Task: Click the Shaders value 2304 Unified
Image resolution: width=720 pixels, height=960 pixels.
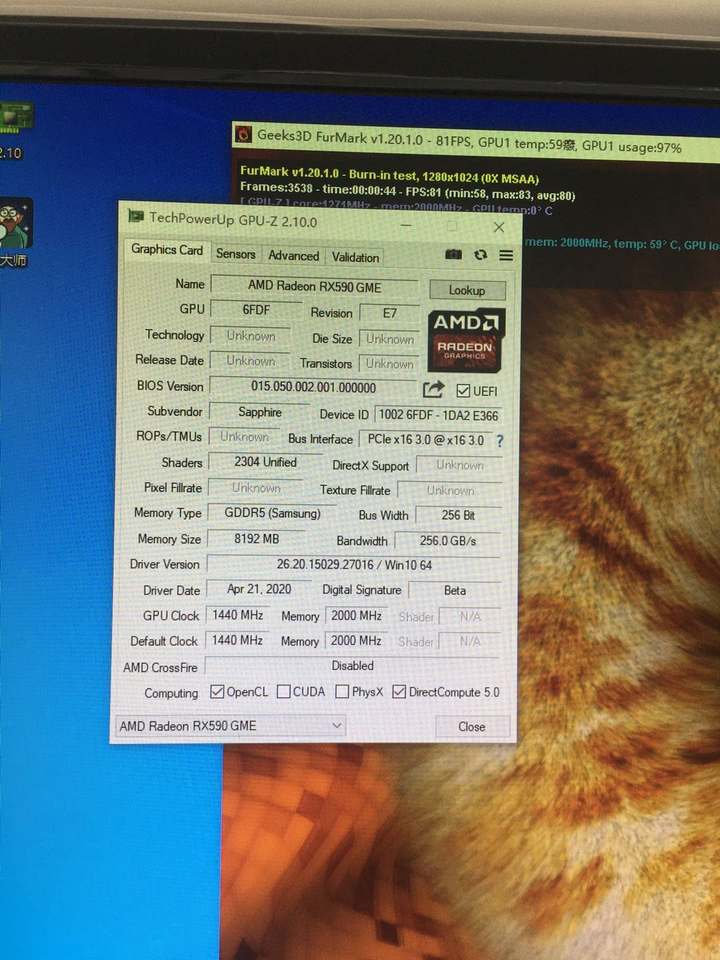Action: 265,462
